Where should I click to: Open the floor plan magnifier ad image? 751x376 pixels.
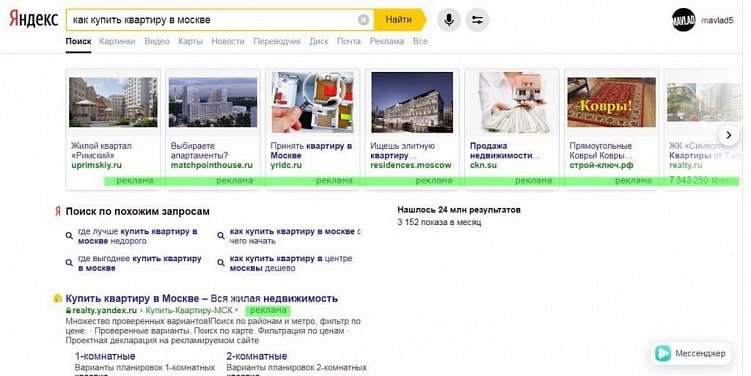point(312,102)
